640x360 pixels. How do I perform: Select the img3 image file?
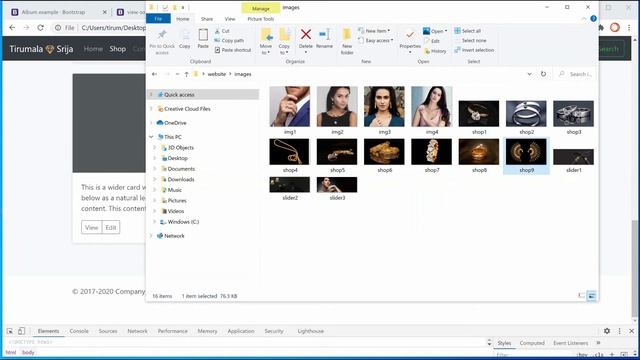384,111
